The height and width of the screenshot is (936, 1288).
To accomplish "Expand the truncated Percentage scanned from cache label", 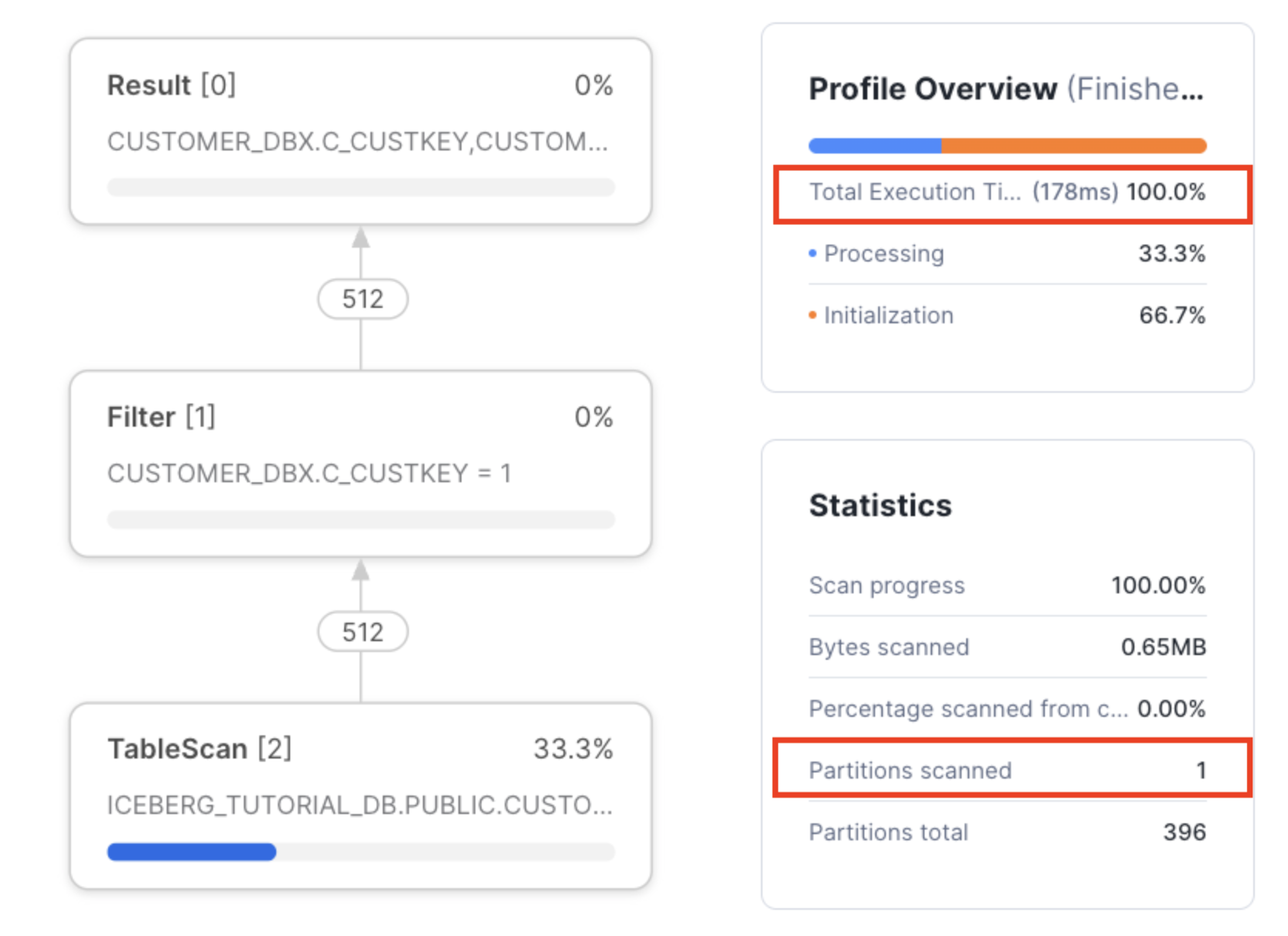I will coord(967,708).
